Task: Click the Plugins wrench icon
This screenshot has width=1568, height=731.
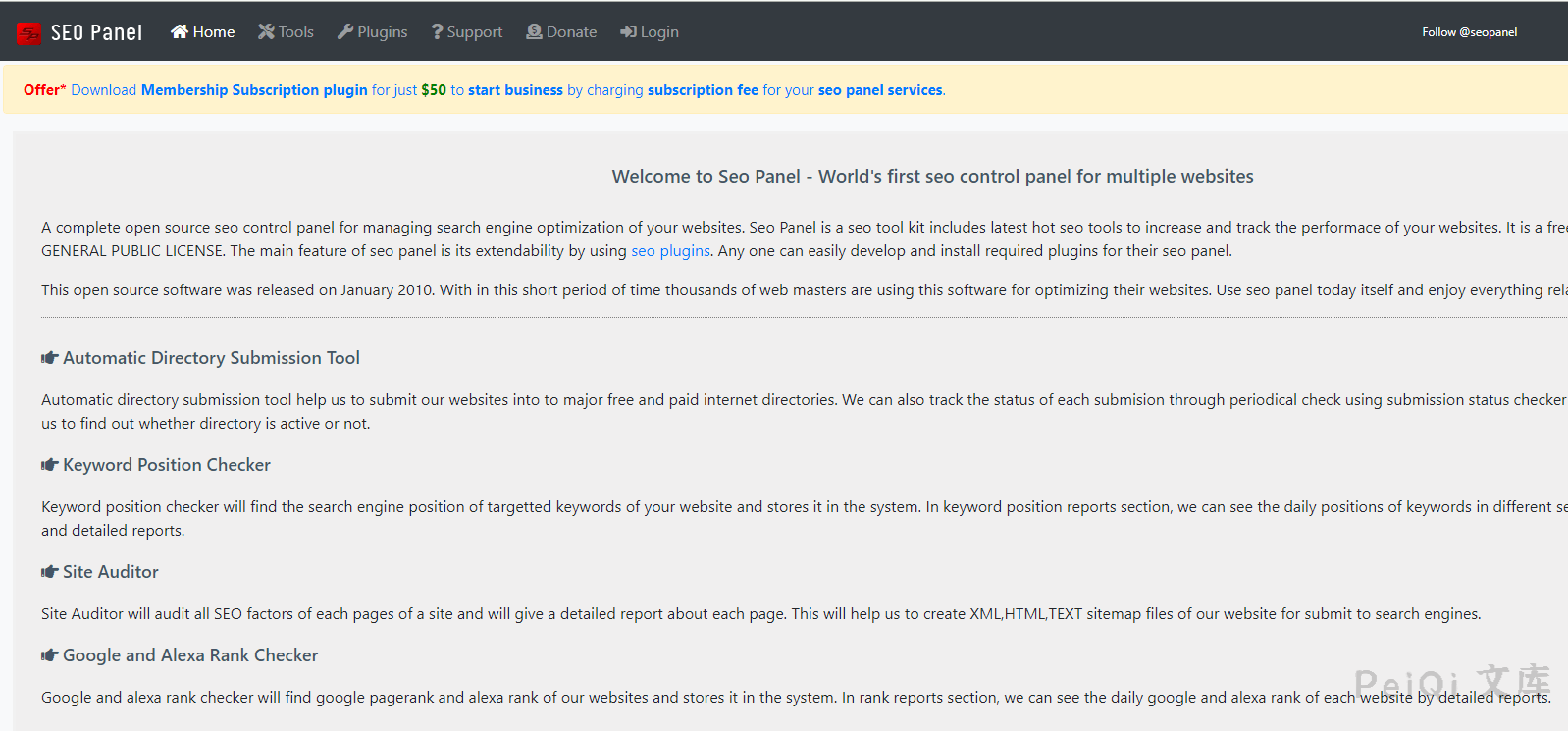Action: 345,31
